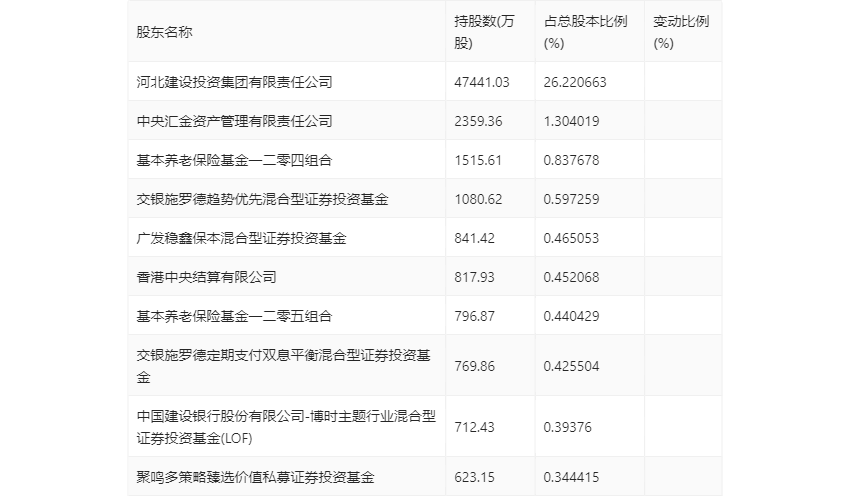
Task: Select the ratio value 0.452068
Action: [571, 277]
